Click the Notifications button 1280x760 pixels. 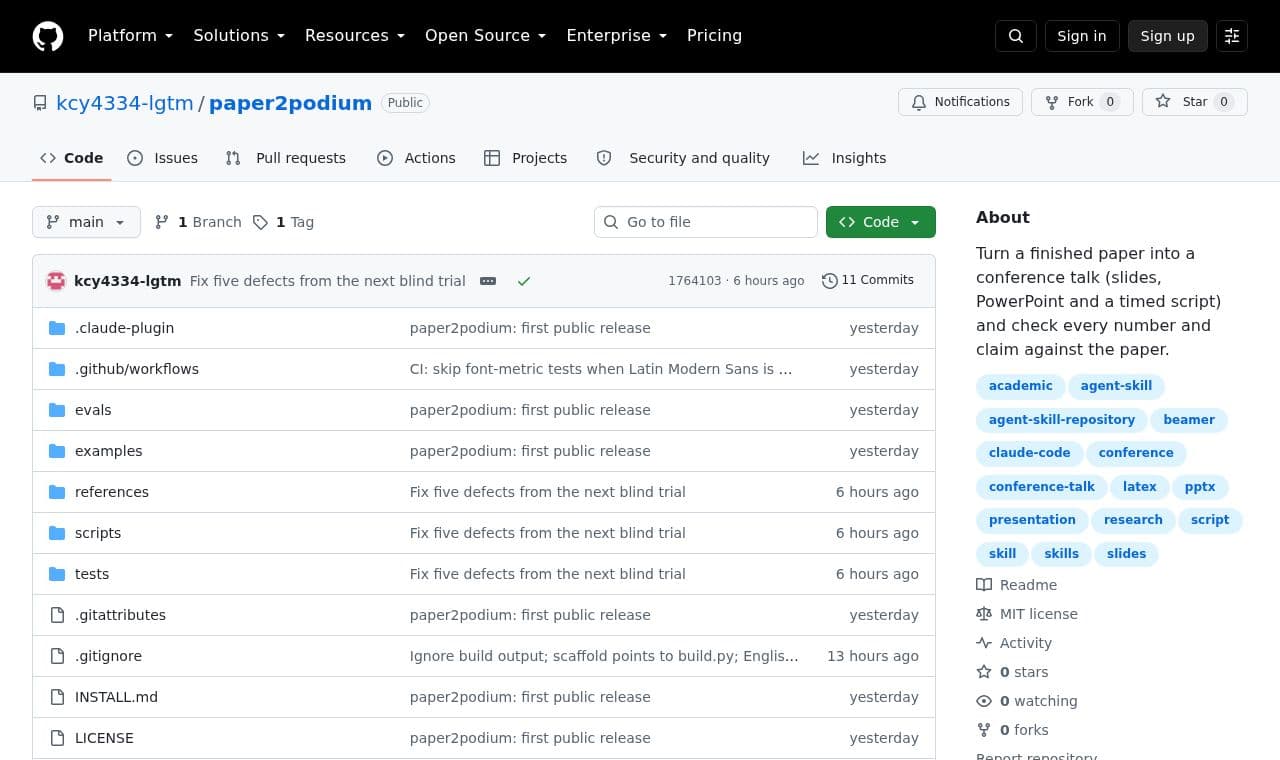click(961, 102)
